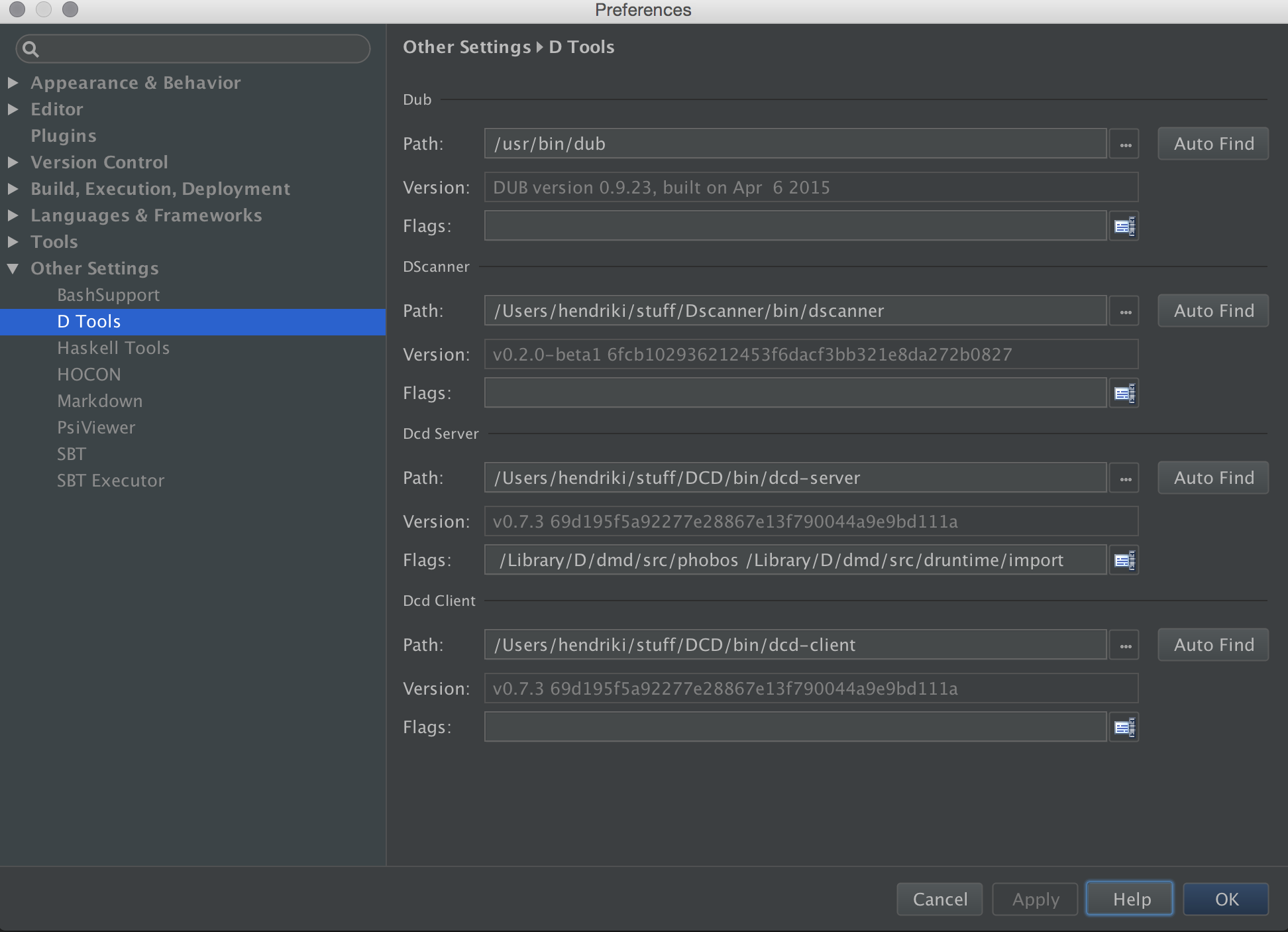Expand the Dcd Client flags editor icon
1288x932 pixels.
click(x=1124, y=728)
